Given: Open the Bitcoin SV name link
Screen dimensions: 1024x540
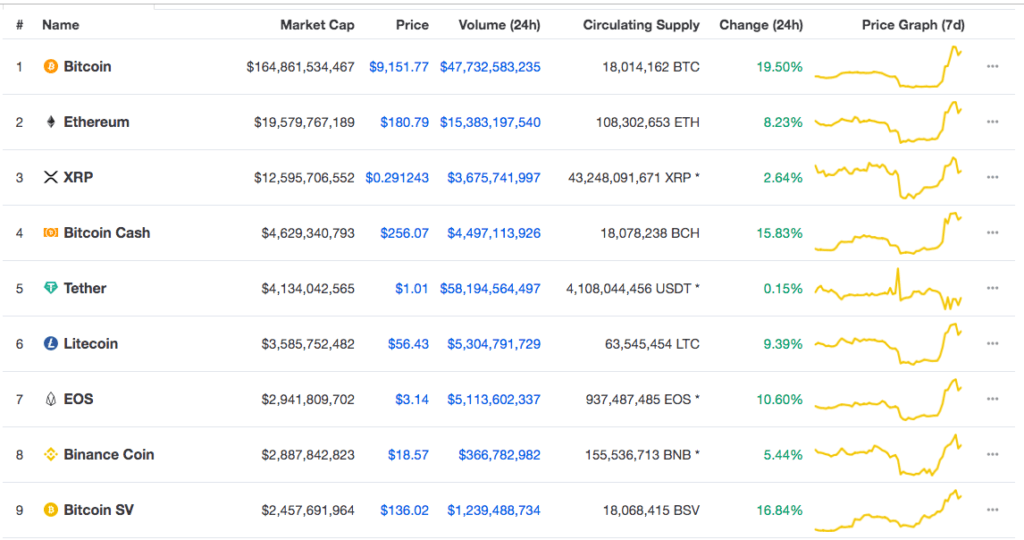Looking at the screenshot, I should (x=99, y=510).
